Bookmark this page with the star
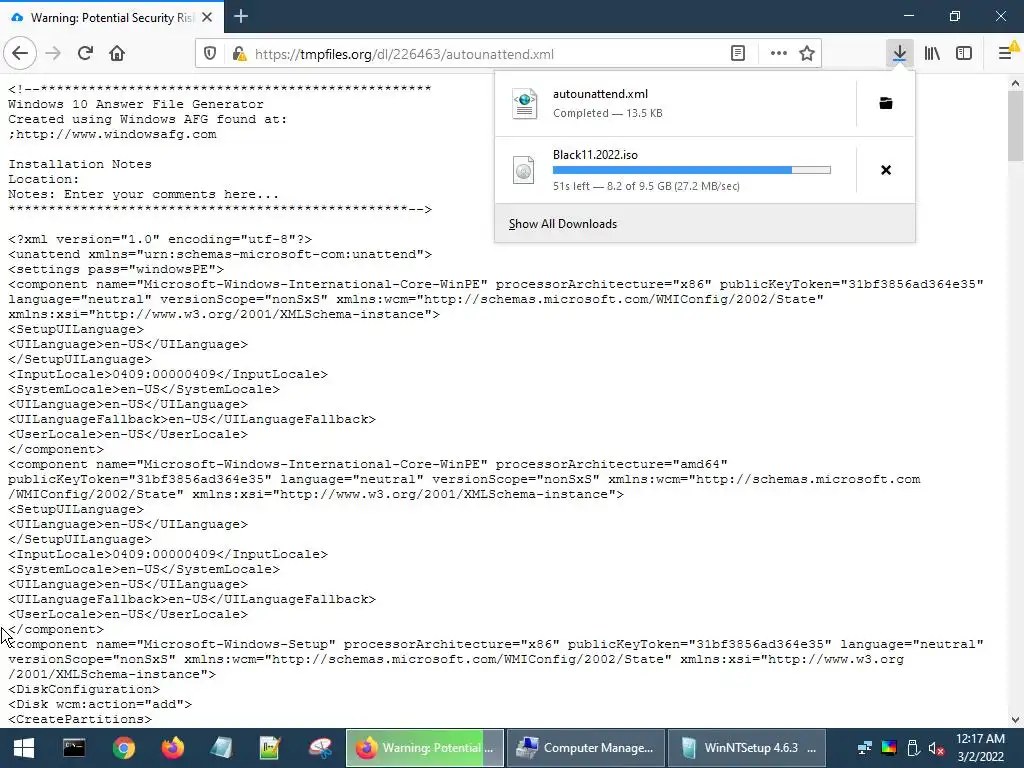 (x=807, y=54)
